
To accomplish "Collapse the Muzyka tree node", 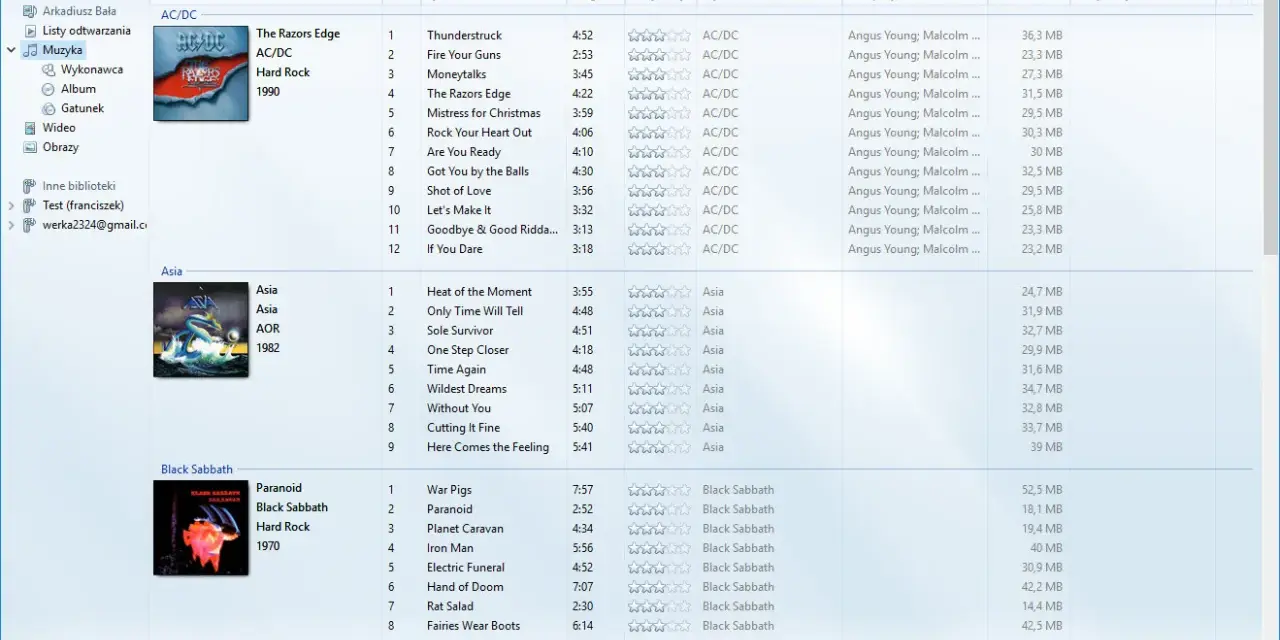I will 11,49.
